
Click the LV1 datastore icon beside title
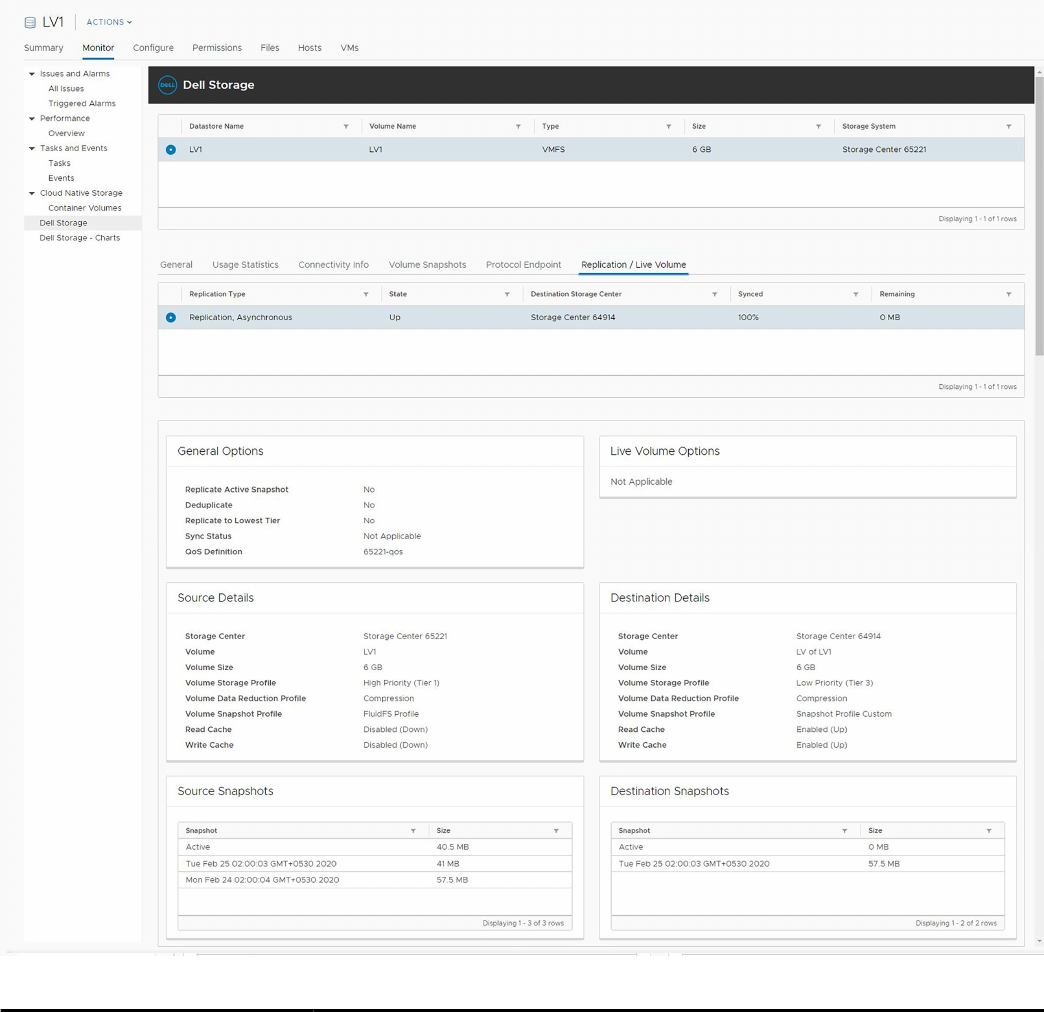(x=30, y=22)
